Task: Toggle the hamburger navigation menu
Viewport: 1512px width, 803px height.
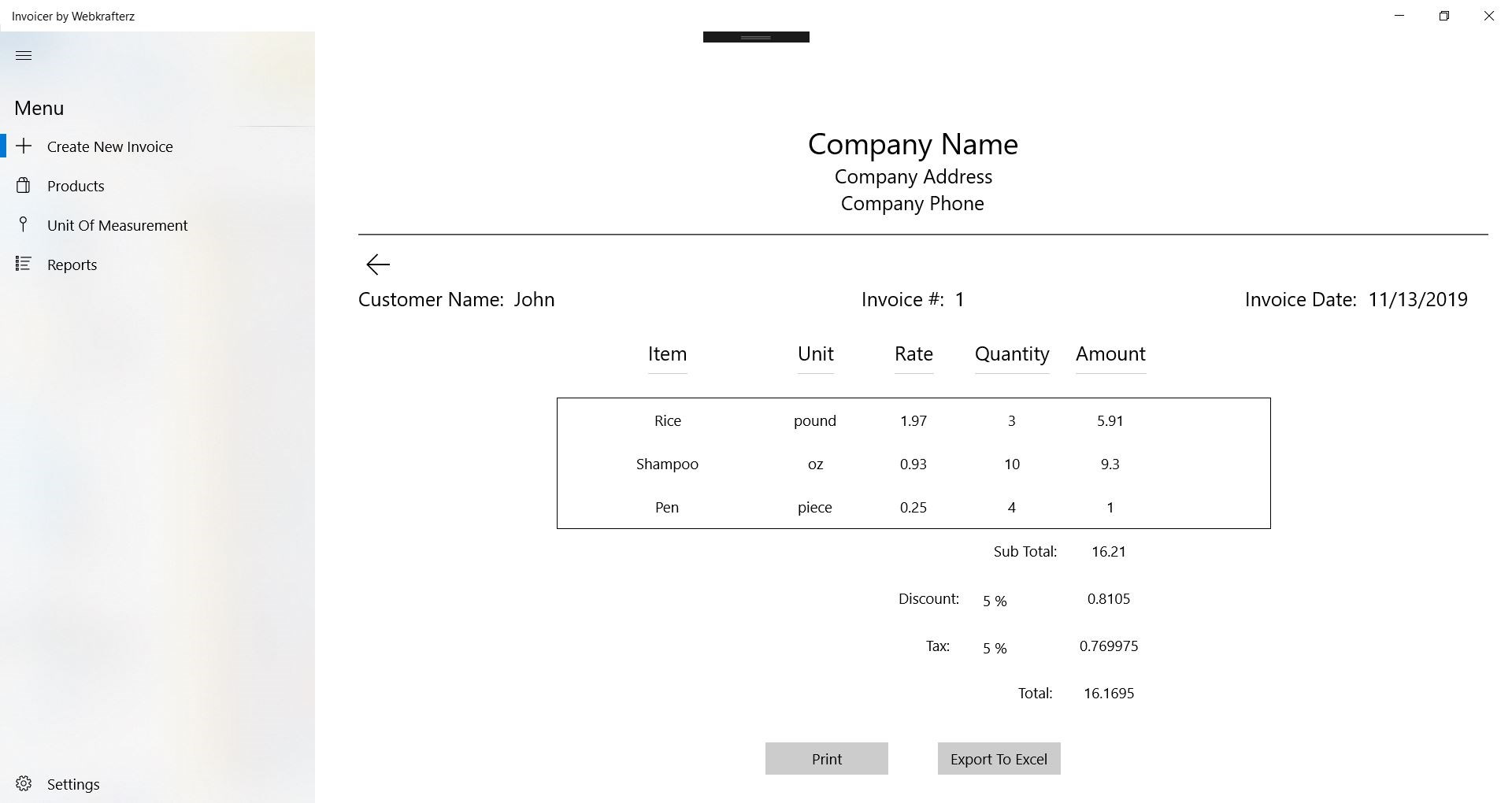Action: coord(24,55)
